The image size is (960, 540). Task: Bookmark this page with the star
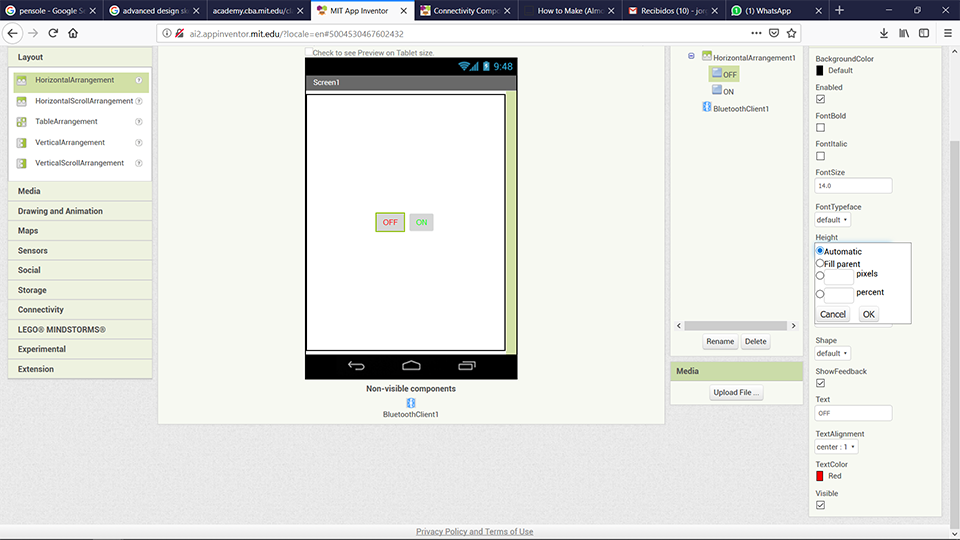click(x=791, y=33)
